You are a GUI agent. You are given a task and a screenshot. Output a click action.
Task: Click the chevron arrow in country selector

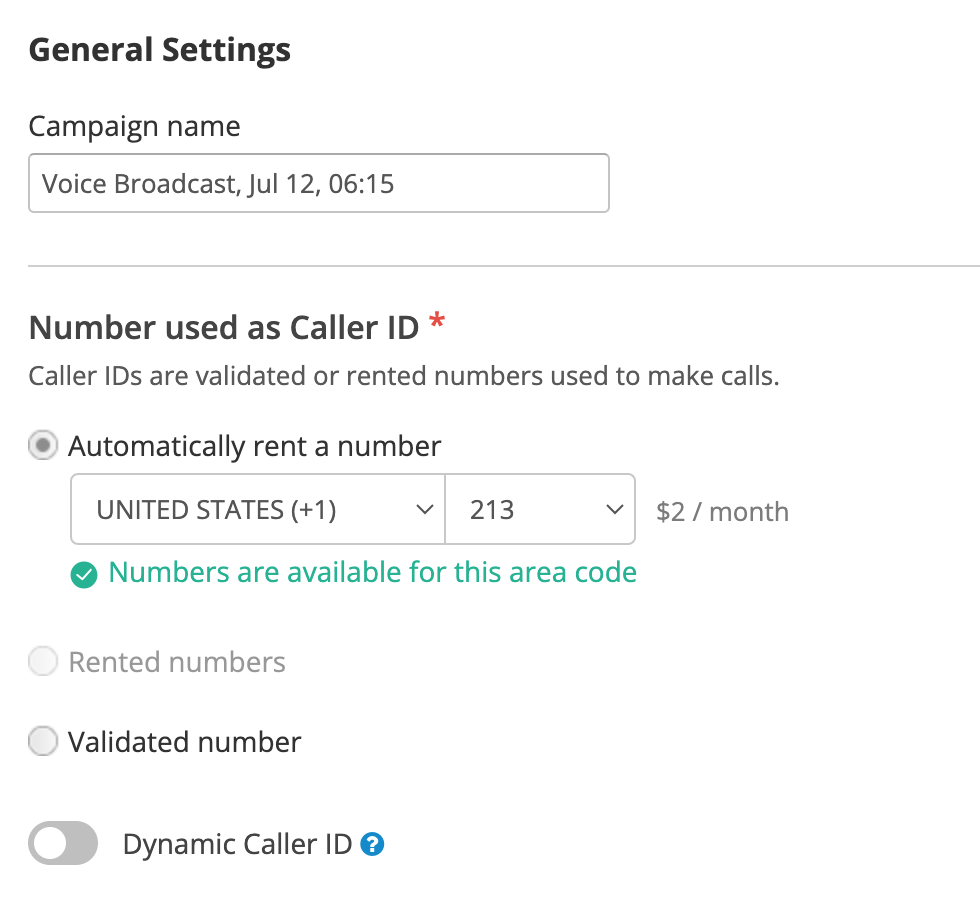pos(424,510)
